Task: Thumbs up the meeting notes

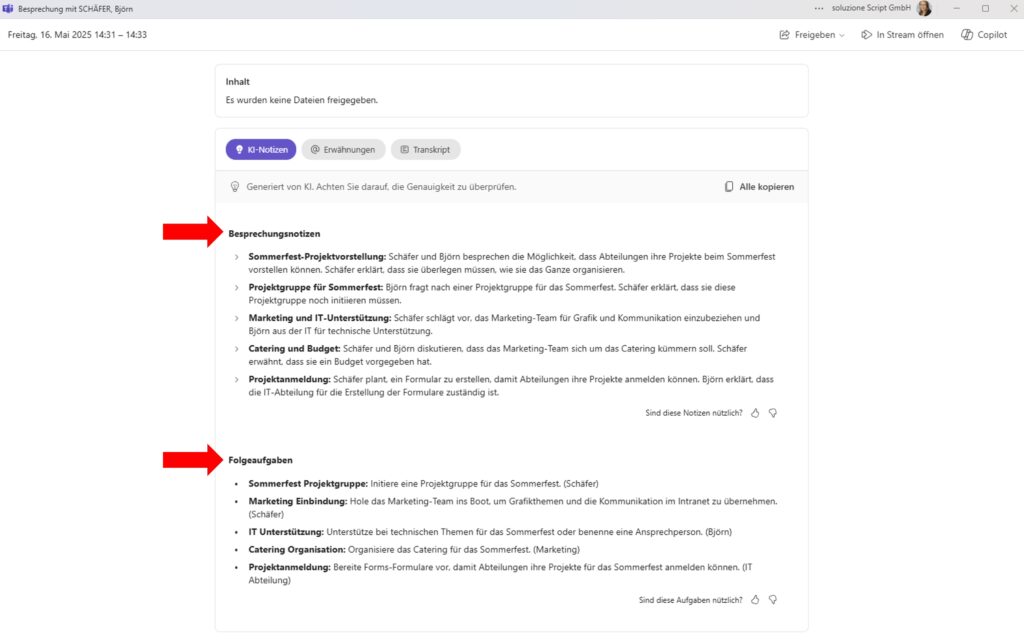Action: click(755, 412)
